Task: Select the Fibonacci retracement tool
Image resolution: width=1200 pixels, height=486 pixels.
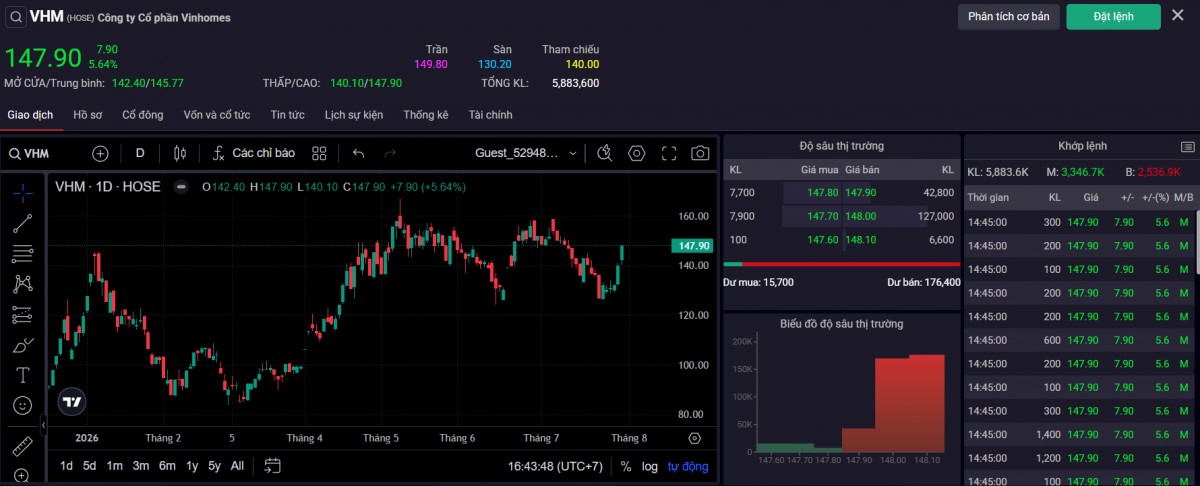Action: pyautogui.click(x=22, y=254)
